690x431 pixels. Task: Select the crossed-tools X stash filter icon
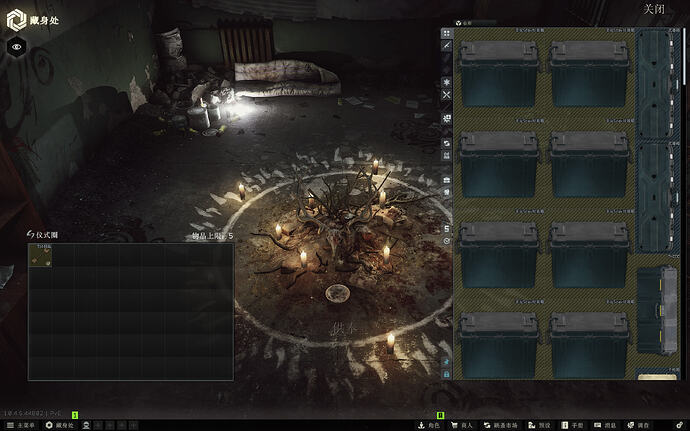447,95
